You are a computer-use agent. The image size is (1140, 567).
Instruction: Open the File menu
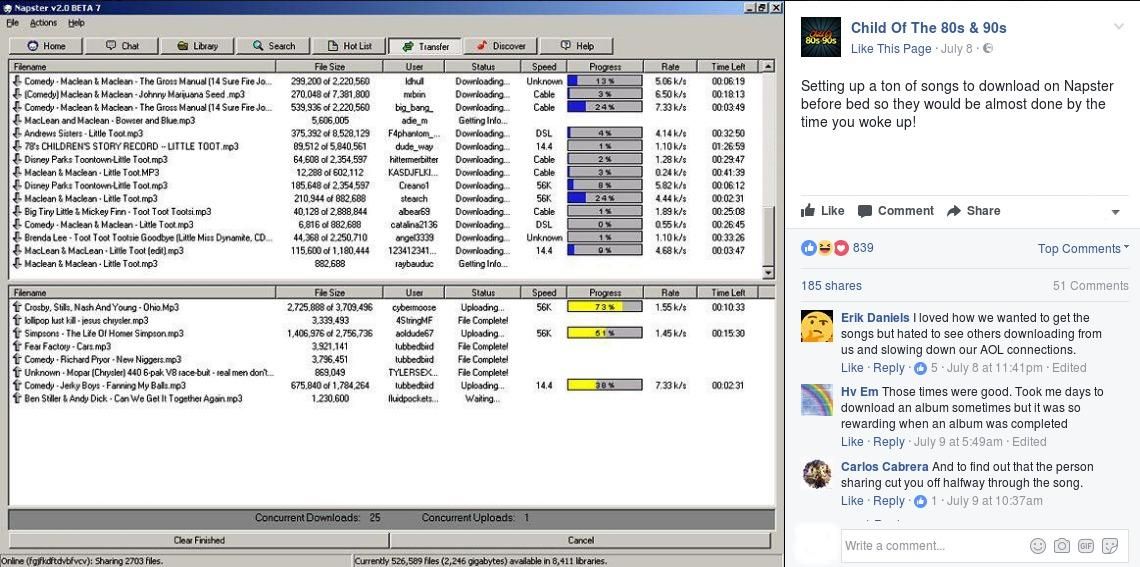pyautogui.click(x=12, y=23)
